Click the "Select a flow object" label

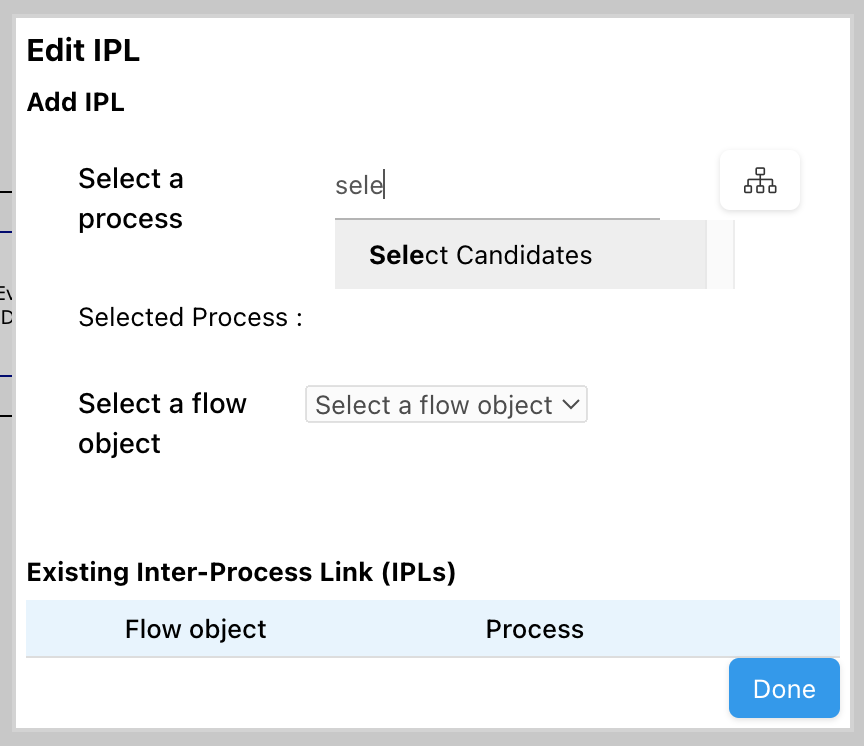point(162,423)
